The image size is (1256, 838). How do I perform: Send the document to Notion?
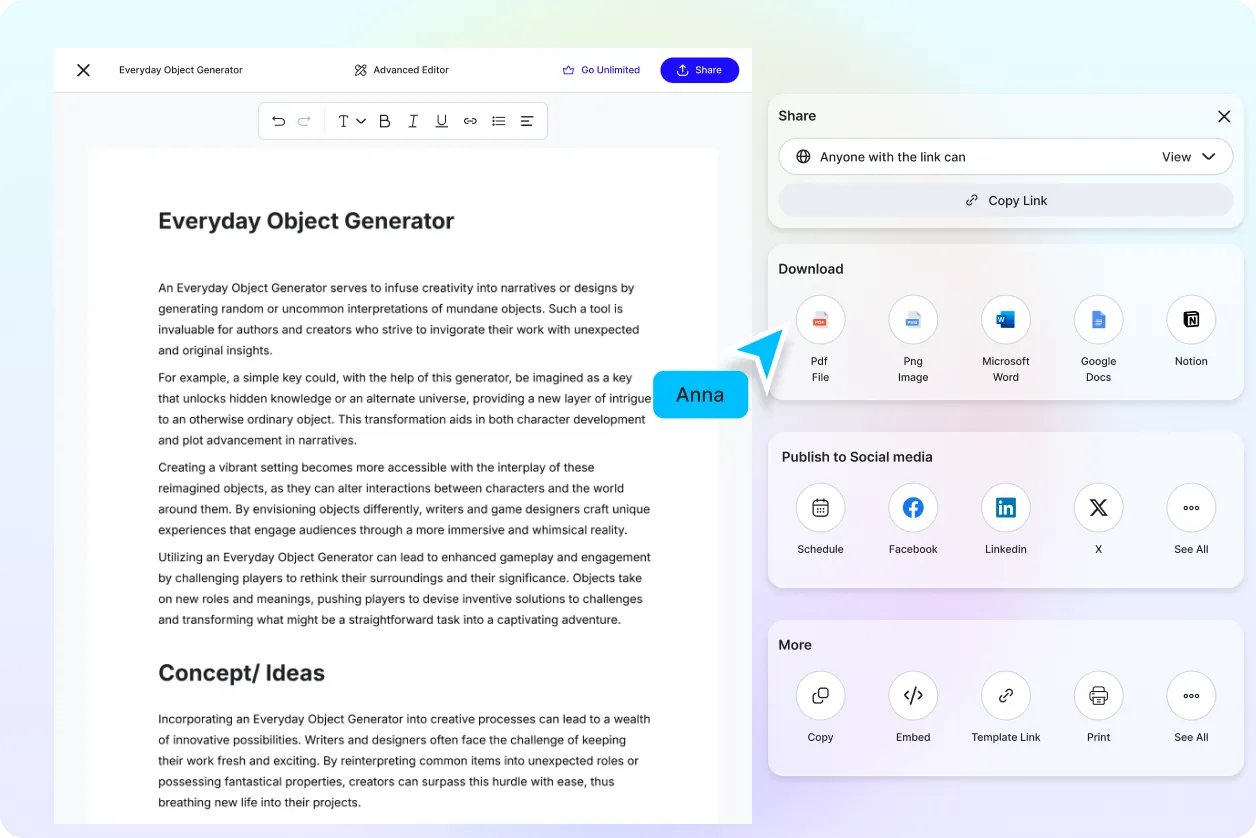[1190, 319]
